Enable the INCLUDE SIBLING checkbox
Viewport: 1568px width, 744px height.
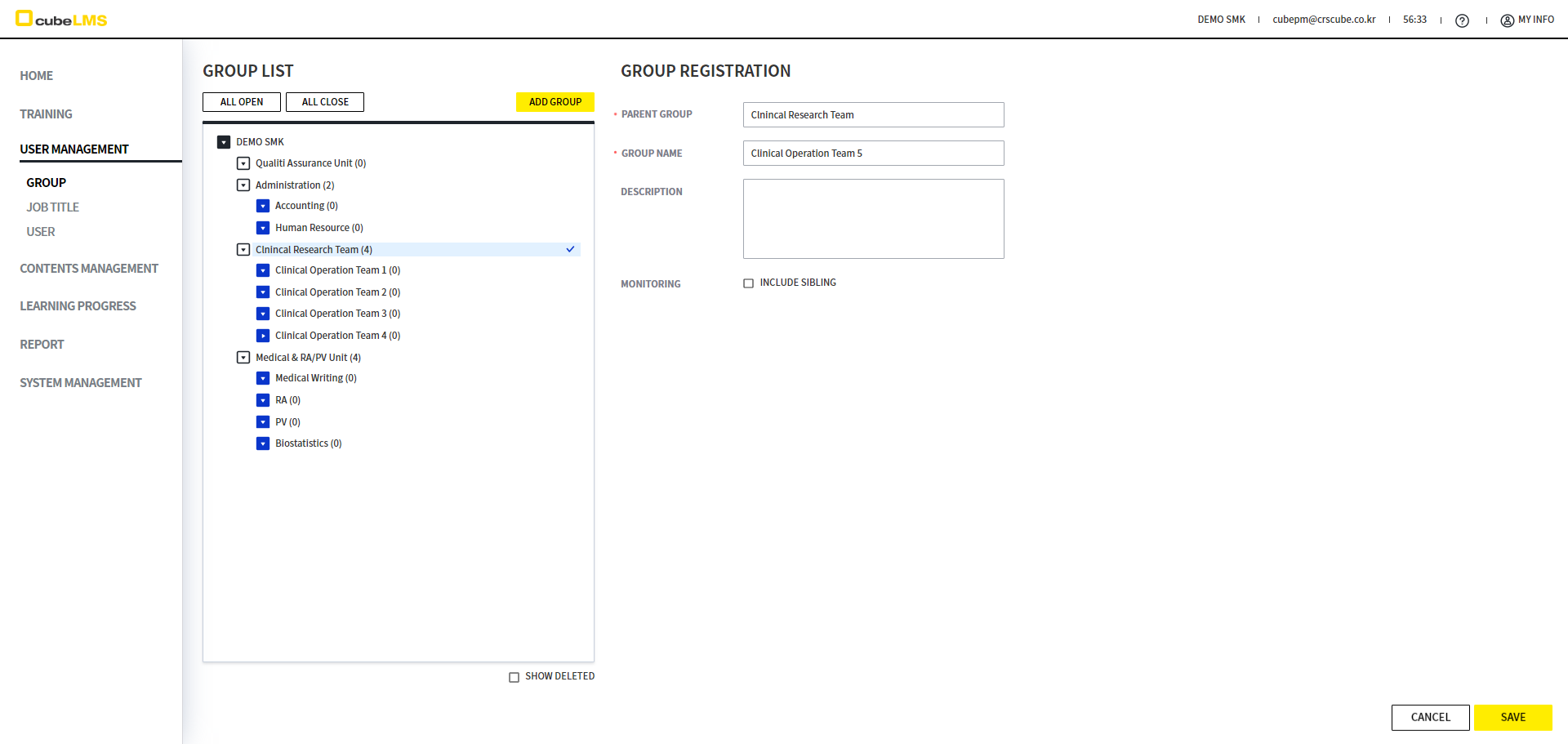(748, 283)
